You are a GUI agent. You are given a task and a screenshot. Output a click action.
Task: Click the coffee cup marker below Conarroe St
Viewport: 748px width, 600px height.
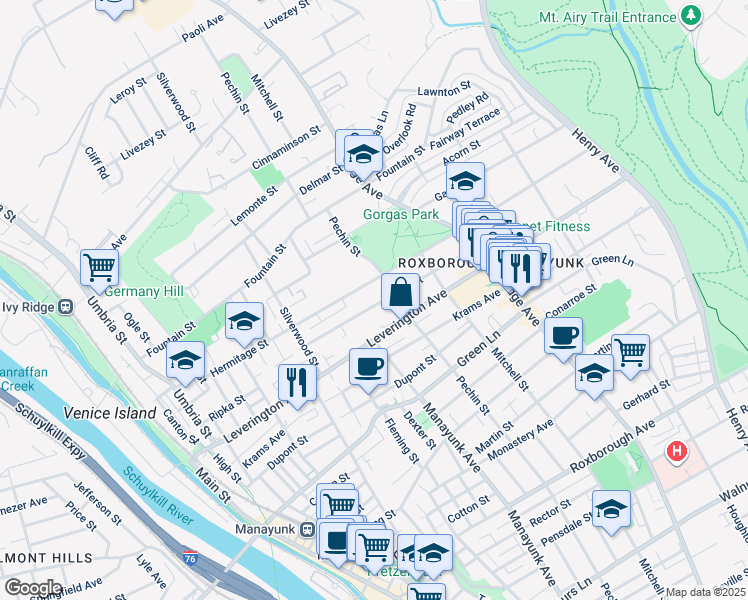point(563,338)
